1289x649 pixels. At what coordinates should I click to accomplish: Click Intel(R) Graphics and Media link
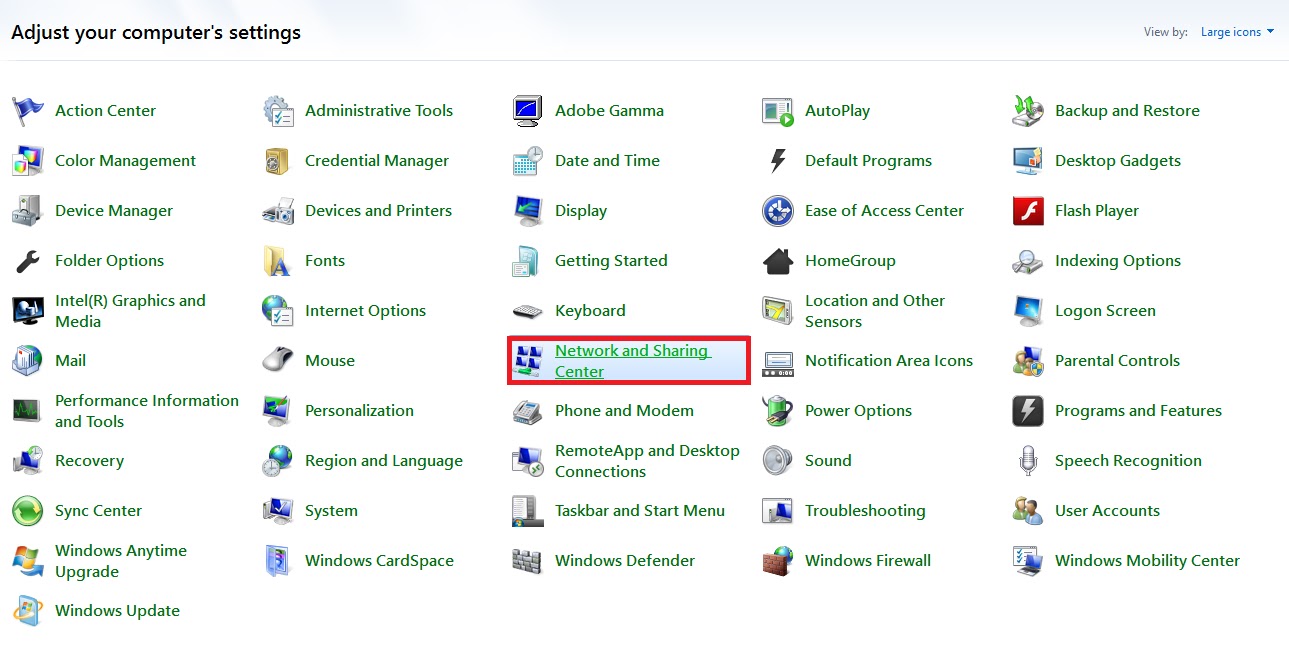(130, 311)
